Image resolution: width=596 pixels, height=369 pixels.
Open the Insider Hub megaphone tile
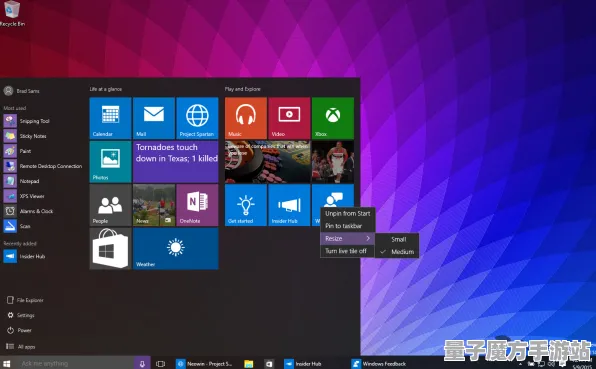pyautogui.click(x=289, y=205)
